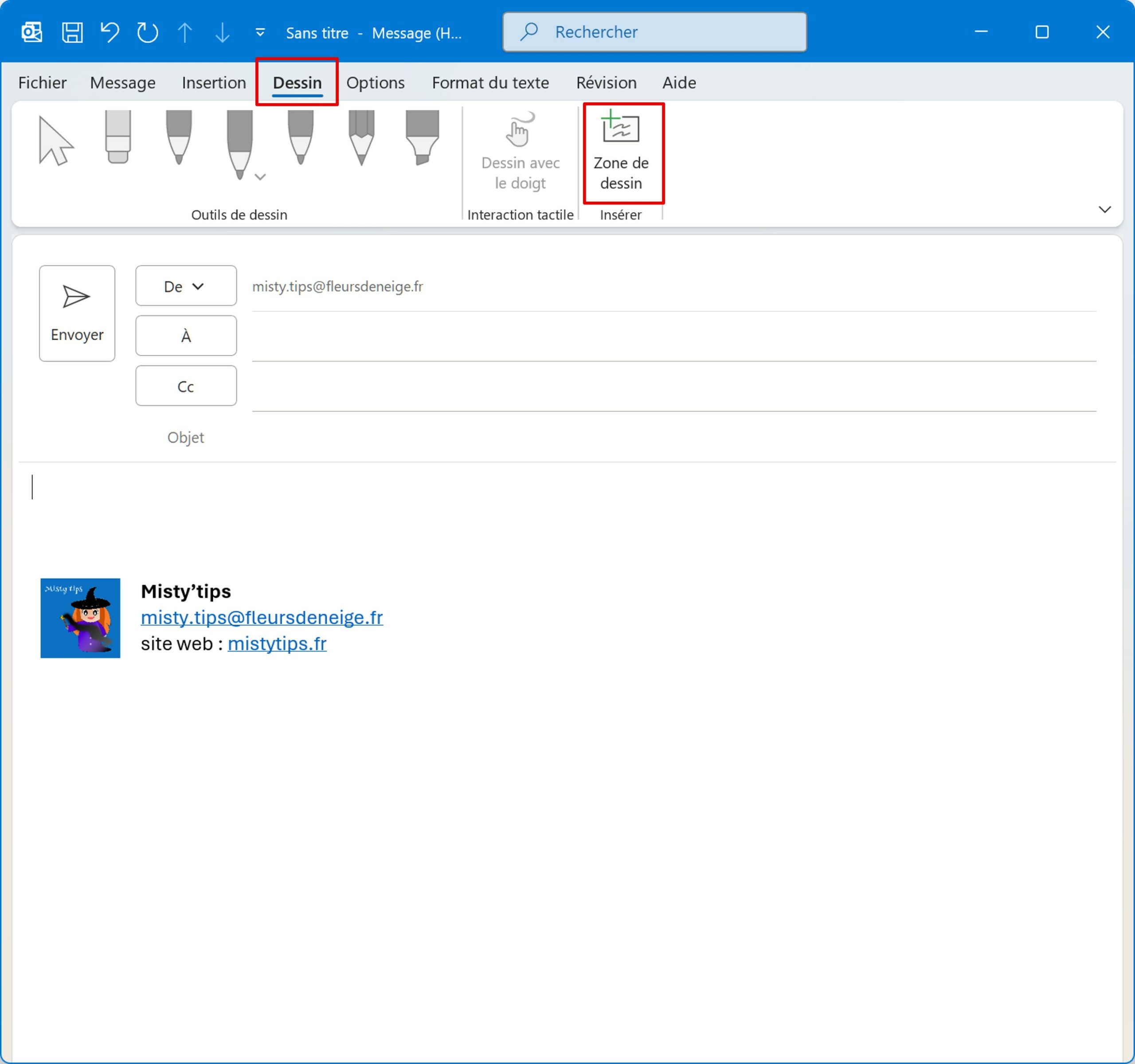1135x1064 pixels.
Task: Switch to the Message tab
Action: point(123,83)
